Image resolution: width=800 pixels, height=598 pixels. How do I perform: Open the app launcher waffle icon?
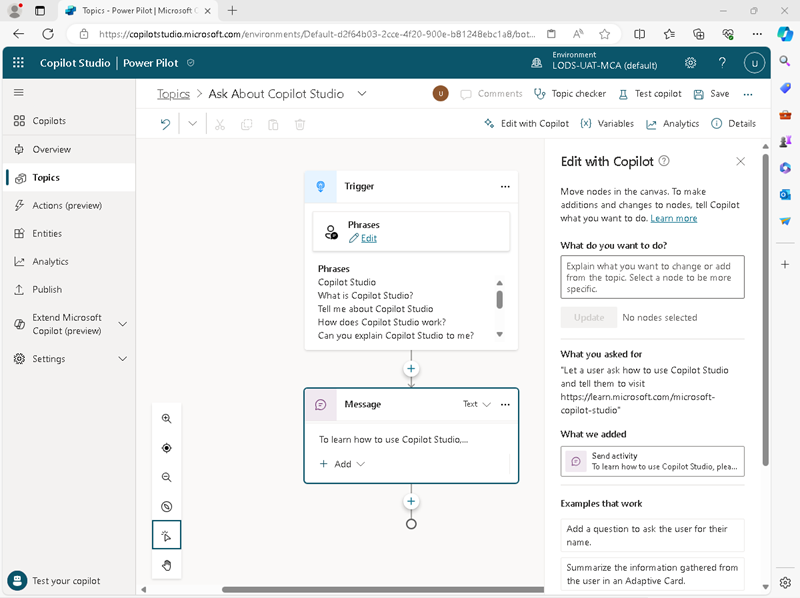point(18,63)
